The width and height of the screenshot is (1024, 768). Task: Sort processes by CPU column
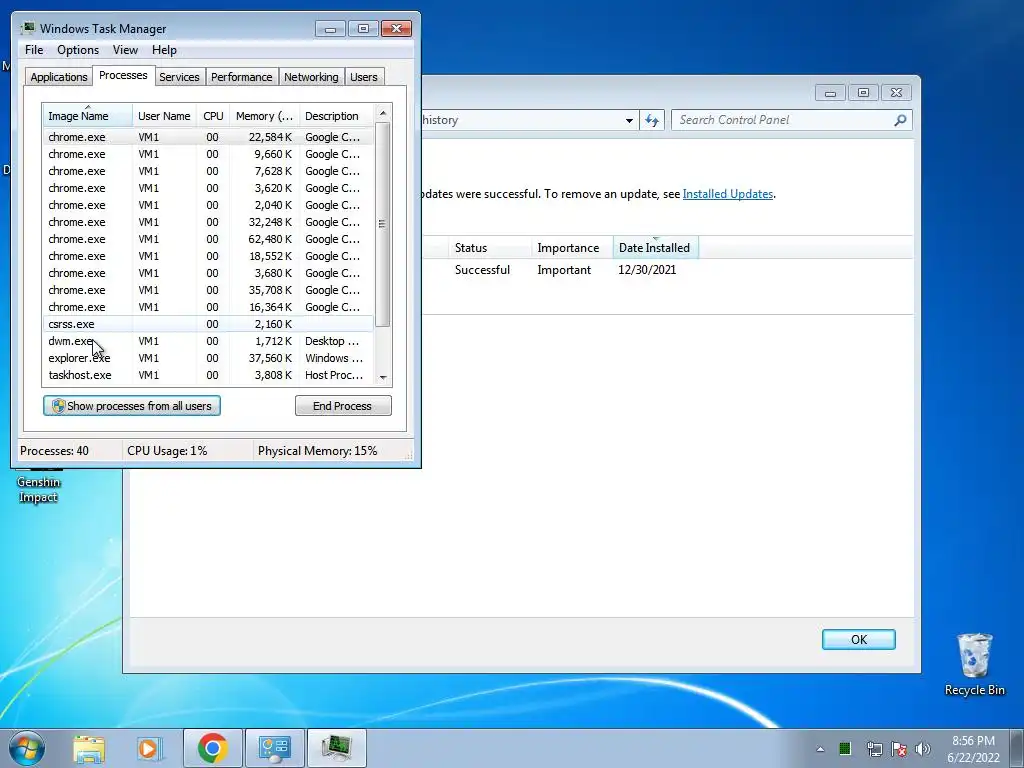pos(213,116)
